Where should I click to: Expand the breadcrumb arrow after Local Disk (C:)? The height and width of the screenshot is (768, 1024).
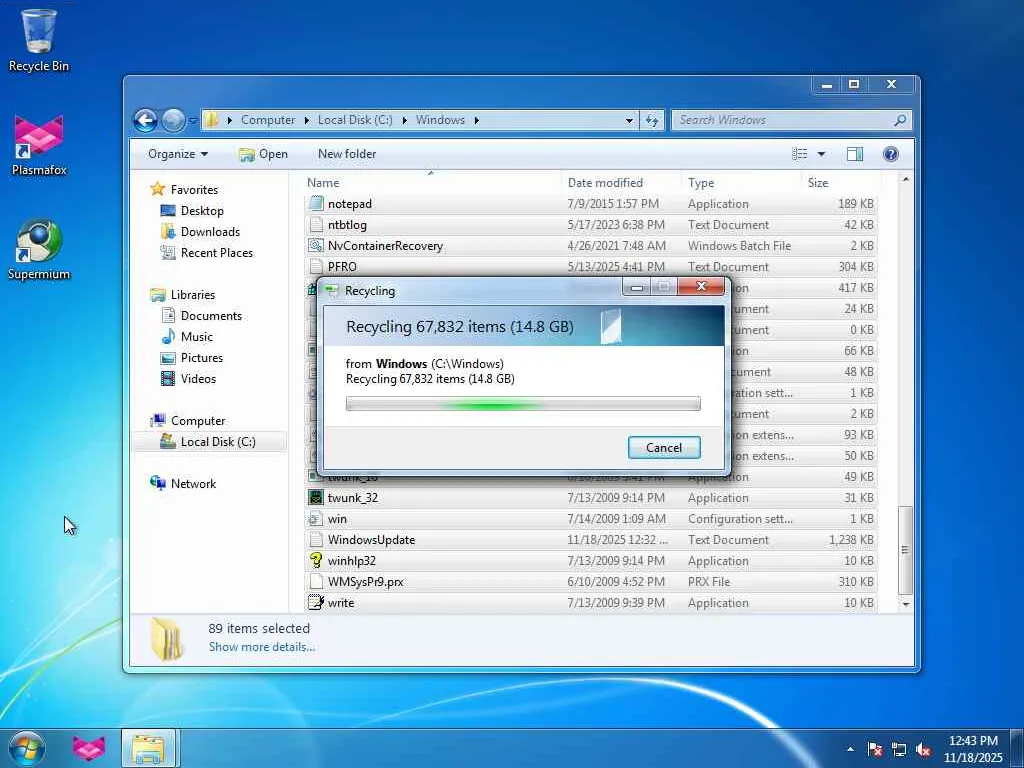click(405, 120)
